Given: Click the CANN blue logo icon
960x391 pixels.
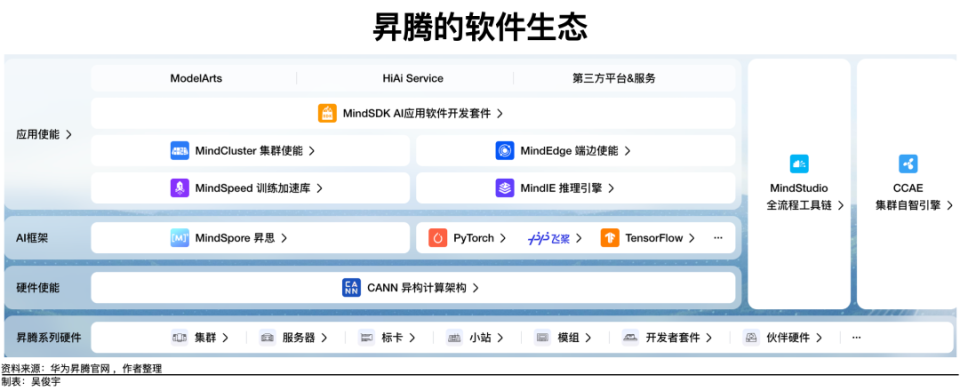Looking at the screenshot, I should coord(351,288).
